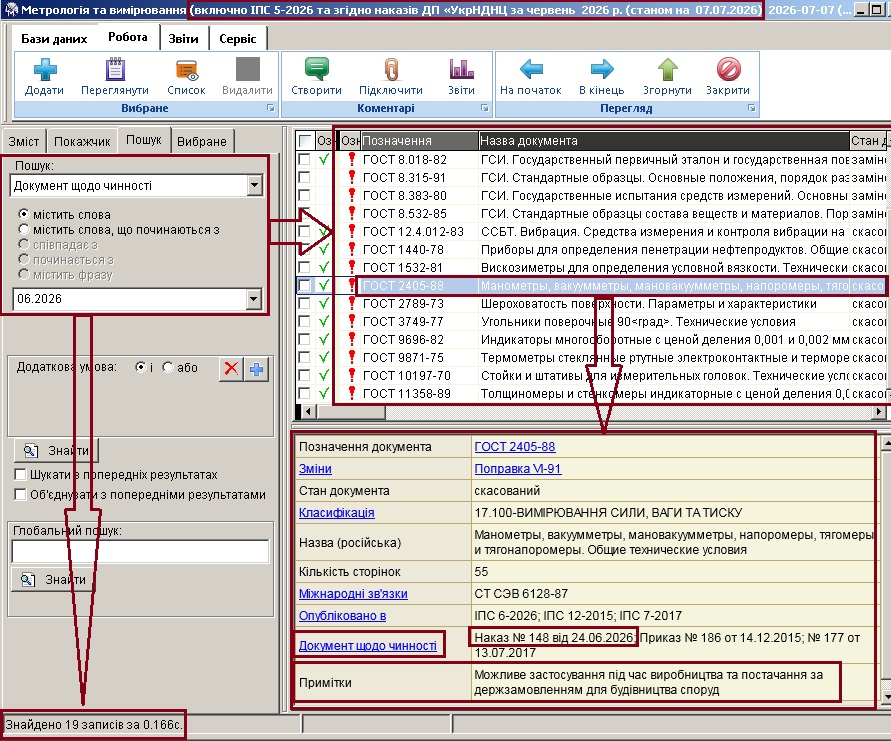This screenshot has width=891, height=741.
Task: Click green checkmark of ГОСТ 11358-89 row
Action: 324,393
